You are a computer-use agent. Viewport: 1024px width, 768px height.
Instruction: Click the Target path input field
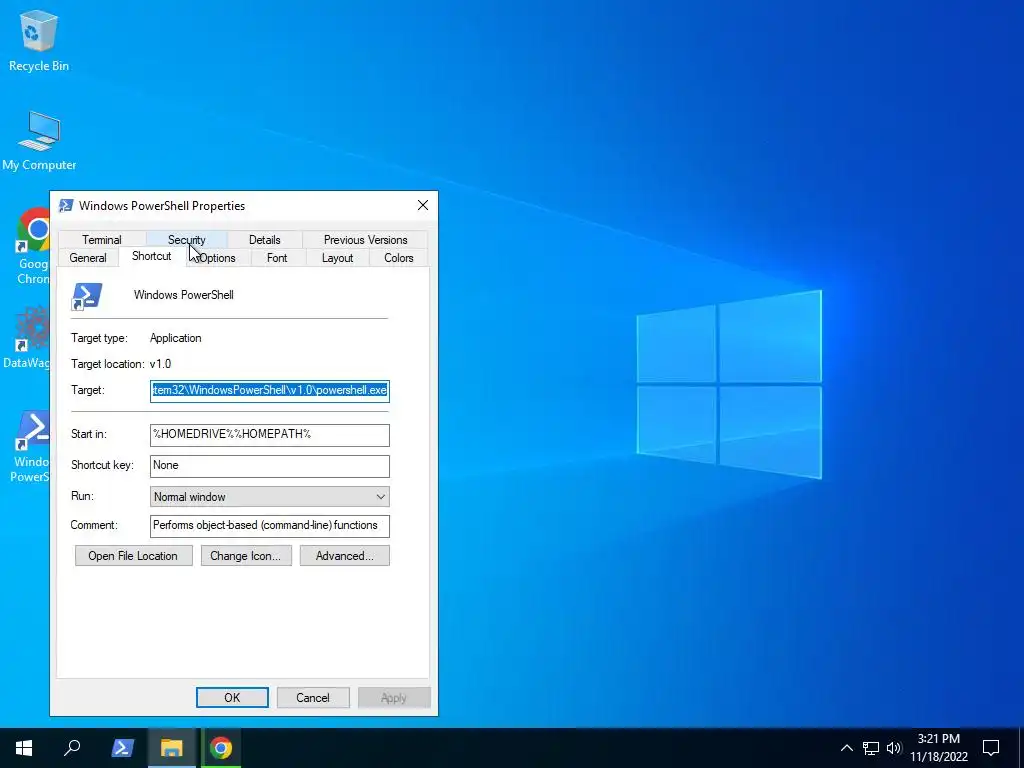click(270, 391)
